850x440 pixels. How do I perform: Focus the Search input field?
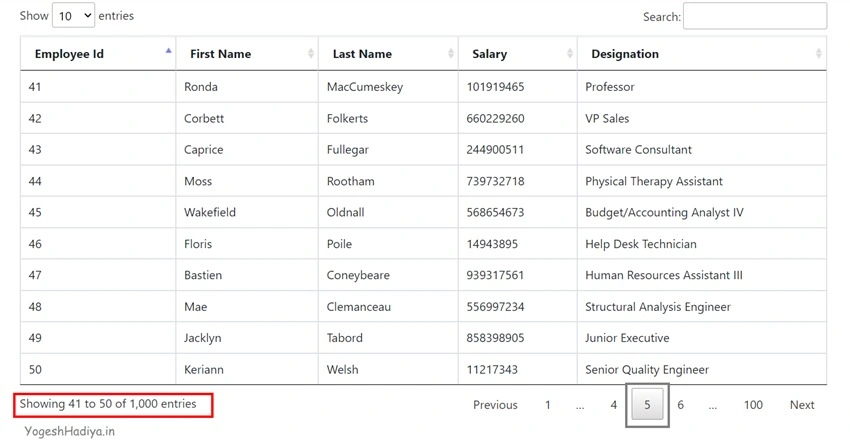click(755, 16)
